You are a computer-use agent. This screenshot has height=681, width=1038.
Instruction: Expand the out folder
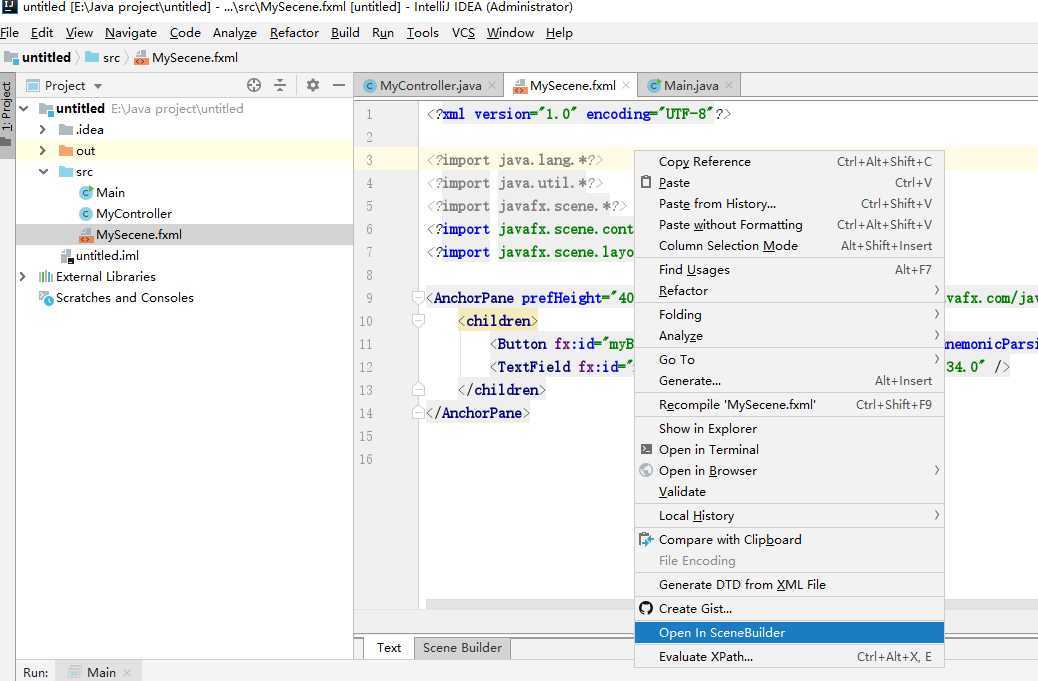[43, 151]
